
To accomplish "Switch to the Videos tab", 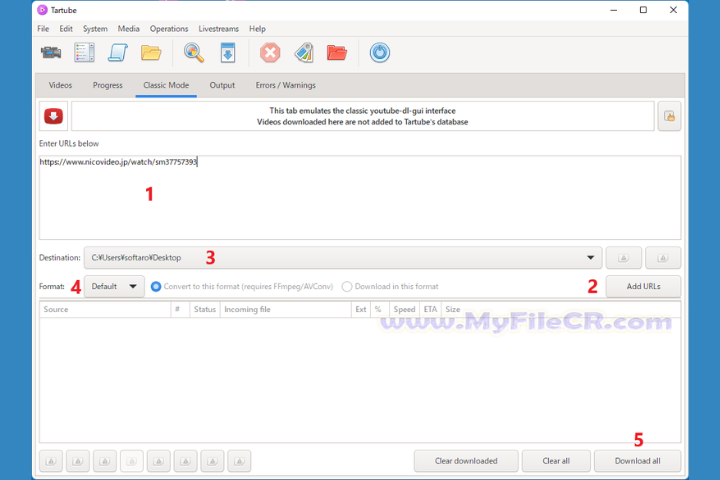I will [60, 85].
